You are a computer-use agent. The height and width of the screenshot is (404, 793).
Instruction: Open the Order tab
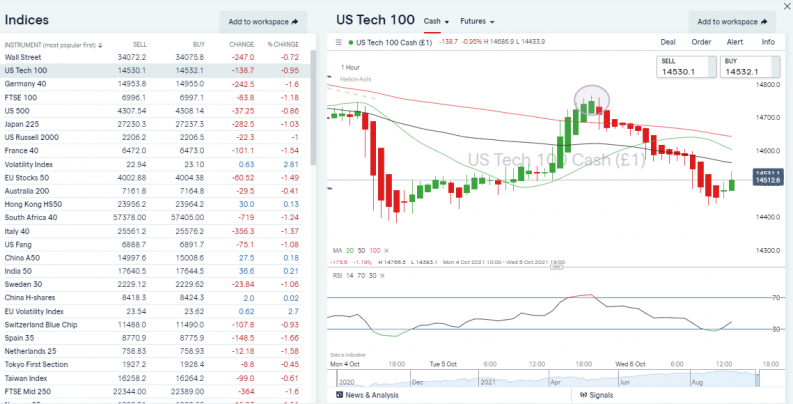(x=701, y=42)
